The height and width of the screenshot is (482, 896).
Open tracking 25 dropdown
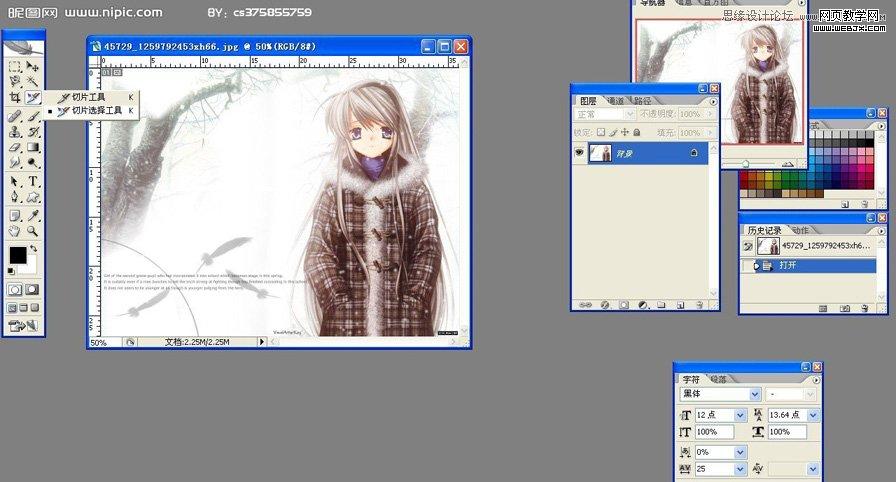741,469
